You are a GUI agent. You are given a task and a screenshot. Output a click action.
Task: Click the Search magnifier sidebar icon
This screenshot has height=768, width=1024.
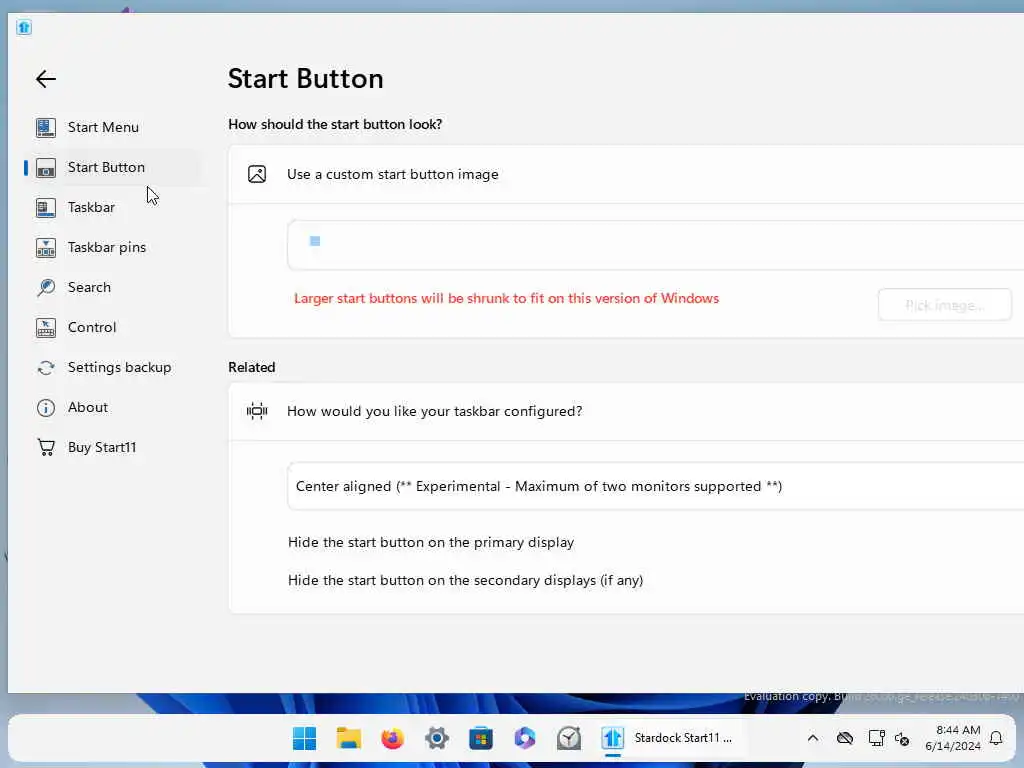(46, 287)
